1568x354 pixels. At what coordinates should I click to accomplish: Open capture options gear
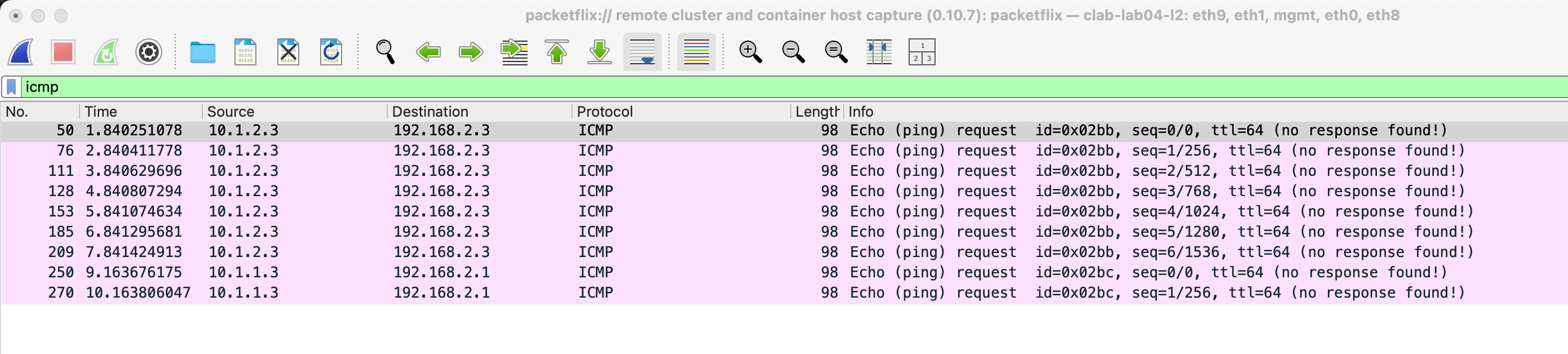coord(149,52)
